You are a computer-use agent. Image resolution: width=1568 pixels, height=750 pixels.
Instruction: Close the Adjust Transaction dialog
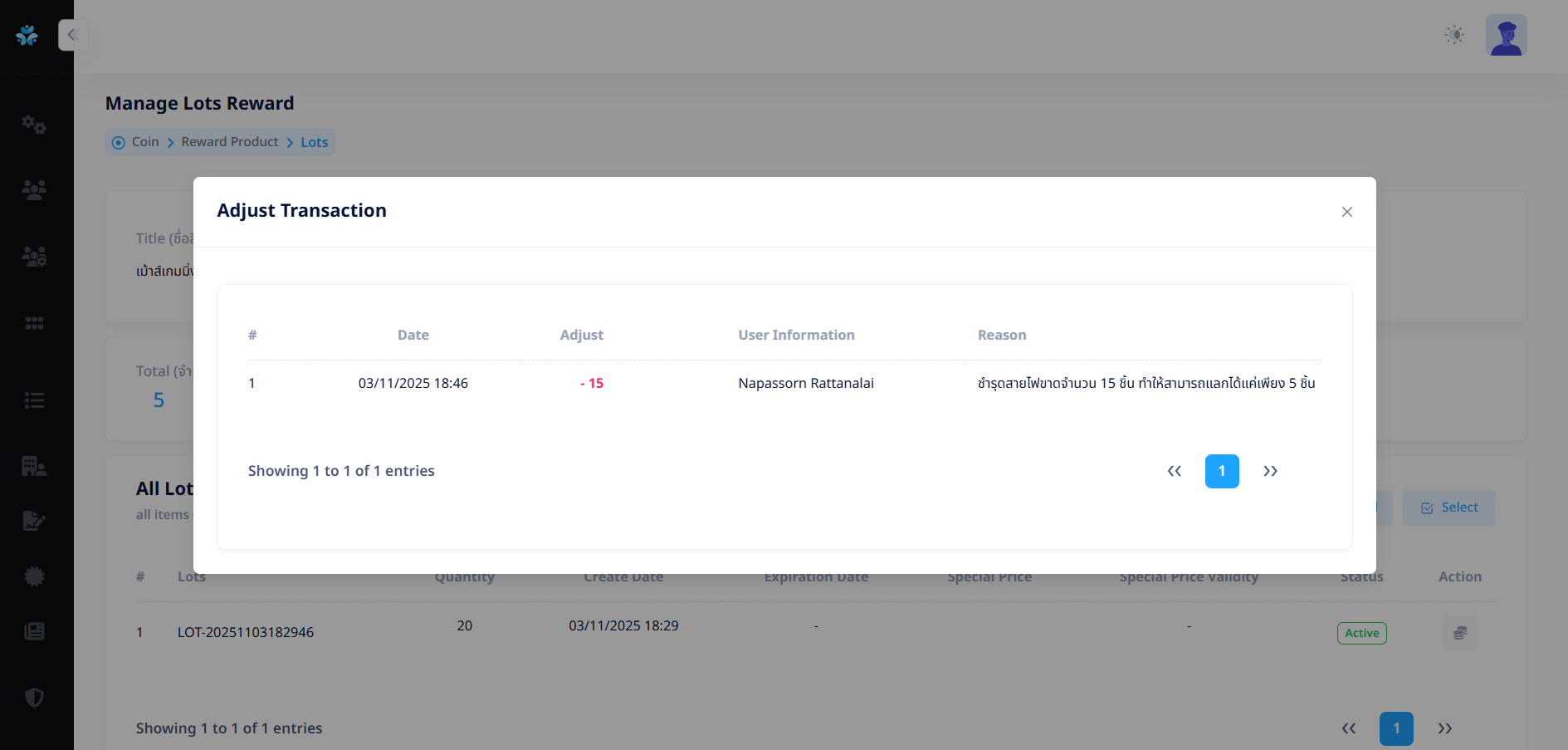(x=1346, y=212)
